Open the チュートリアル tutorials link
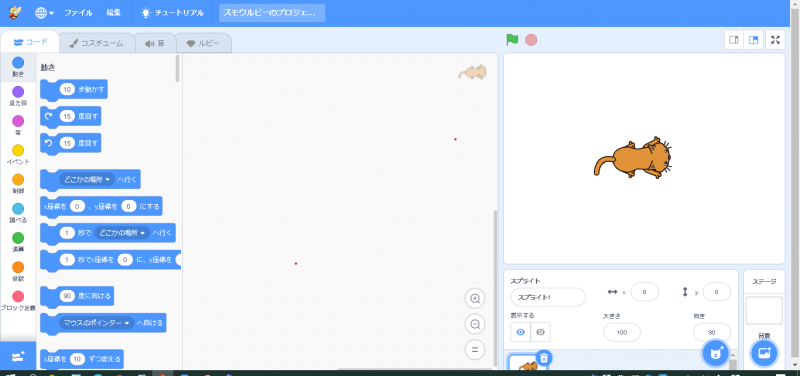800x376 pixels. tap(172, 13)
